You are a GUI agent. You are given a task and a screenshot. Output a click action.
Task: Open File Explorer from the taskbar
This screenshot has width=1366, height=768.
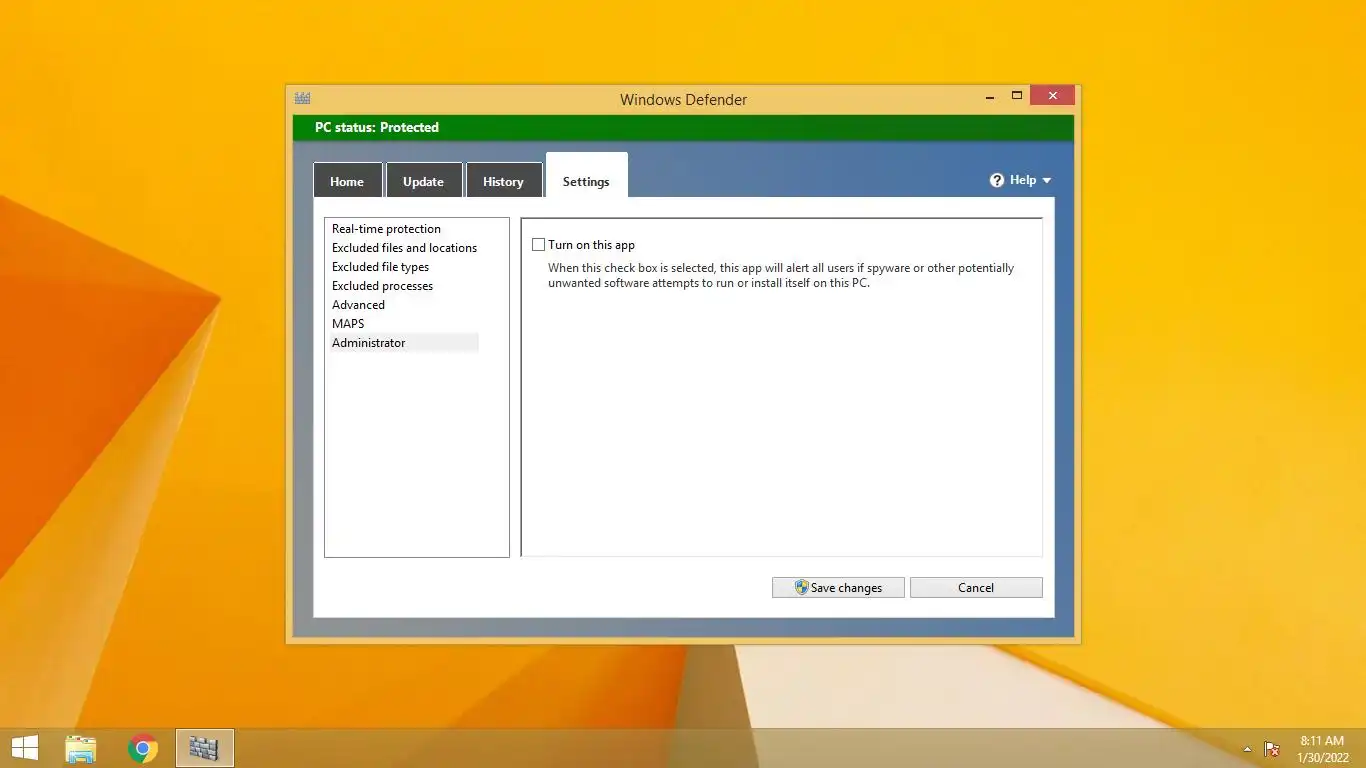tap(81, 748)
